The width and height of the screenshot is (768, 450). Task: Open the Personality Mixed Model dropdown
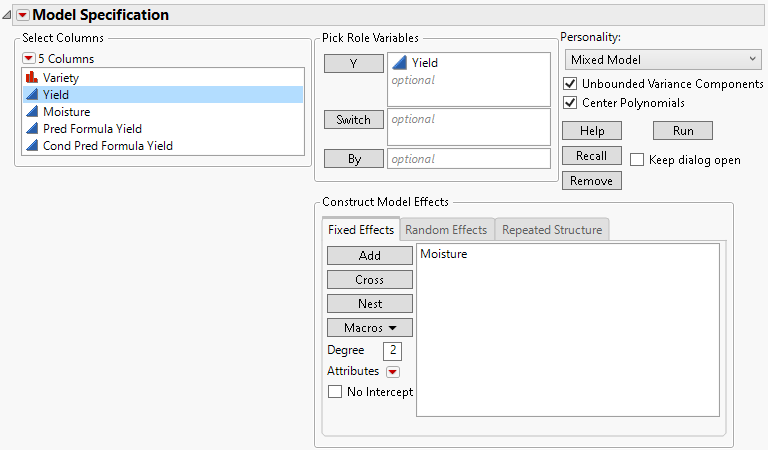(x=663, y=60)
